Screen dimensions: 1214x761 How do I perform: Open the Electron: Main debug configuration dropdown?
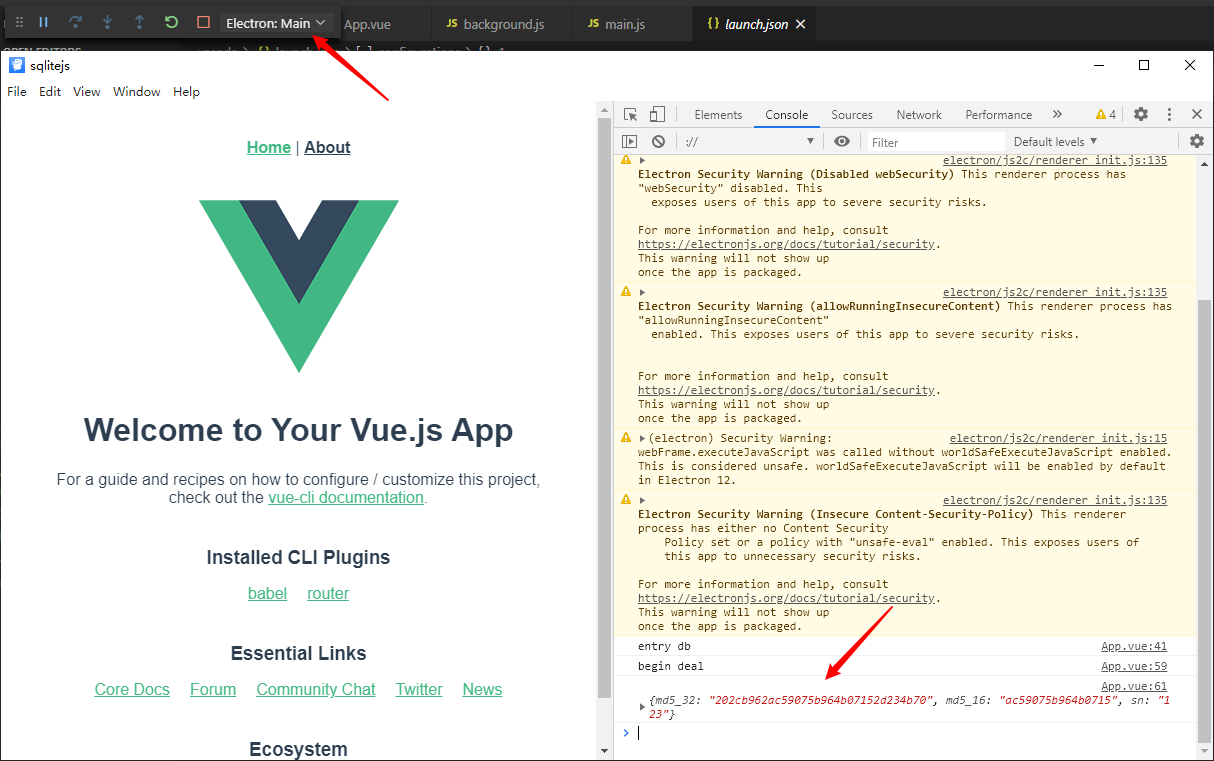tap(276, 22)
